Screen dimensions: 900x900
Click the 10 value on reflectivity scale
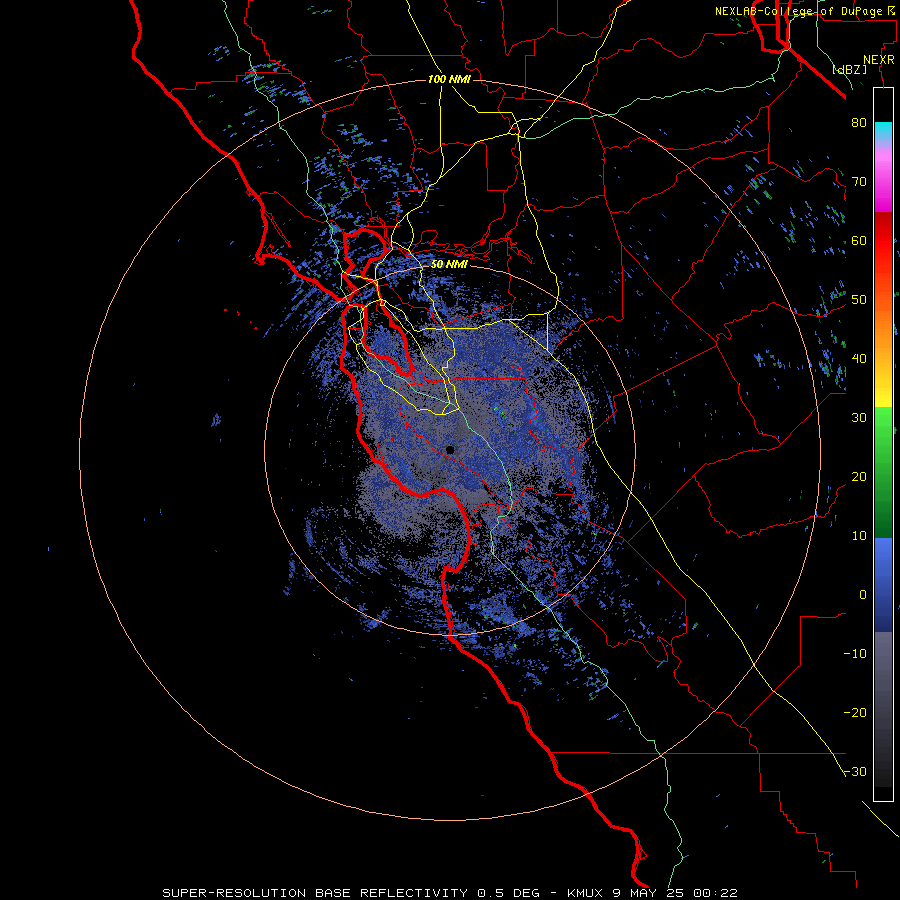[x=859, y=536]
